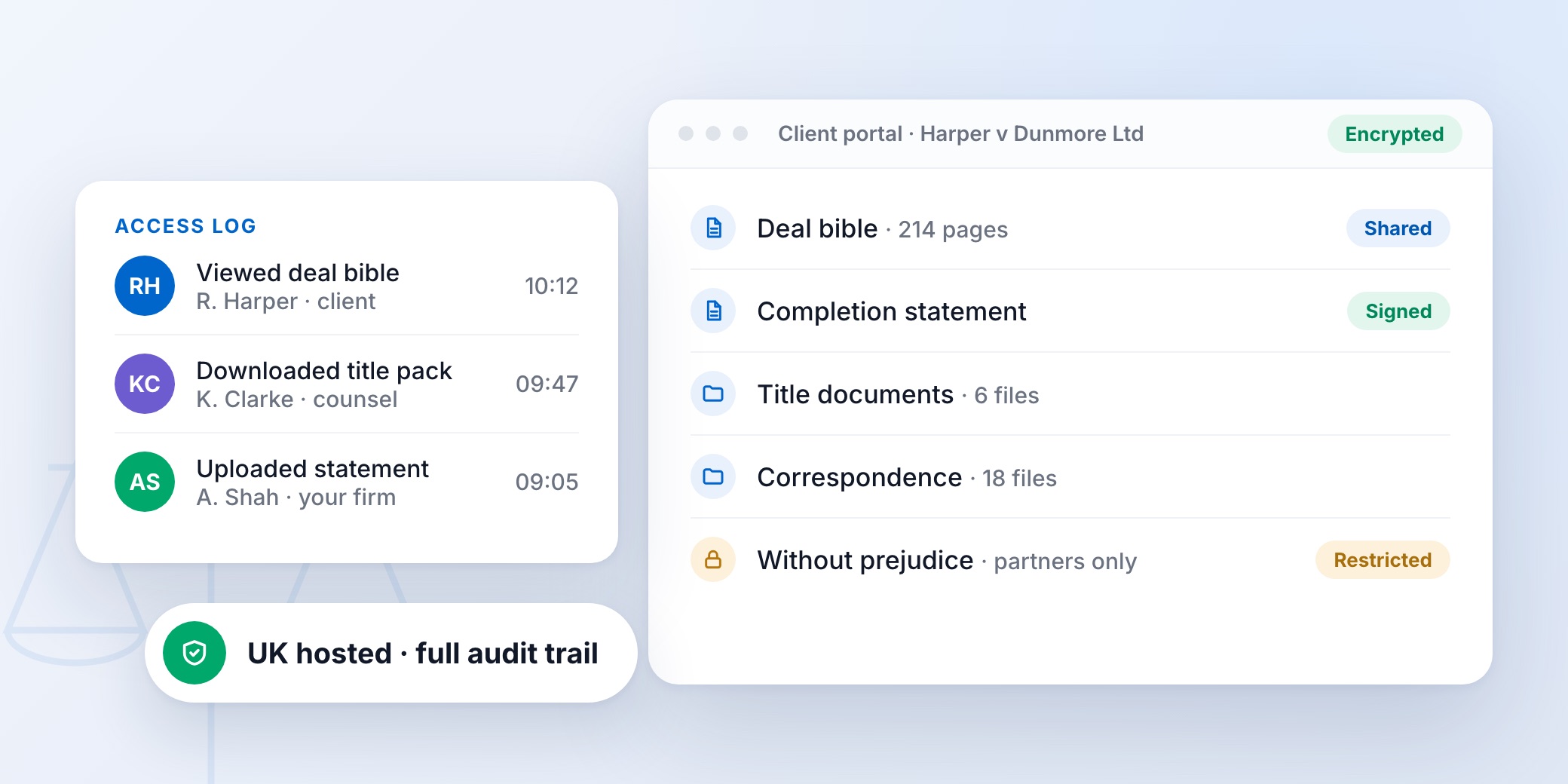The height and width of the screenshot is (784, 1568).
Task: Click the 10:12 timestamp
Action: click(x=551, y=286)
